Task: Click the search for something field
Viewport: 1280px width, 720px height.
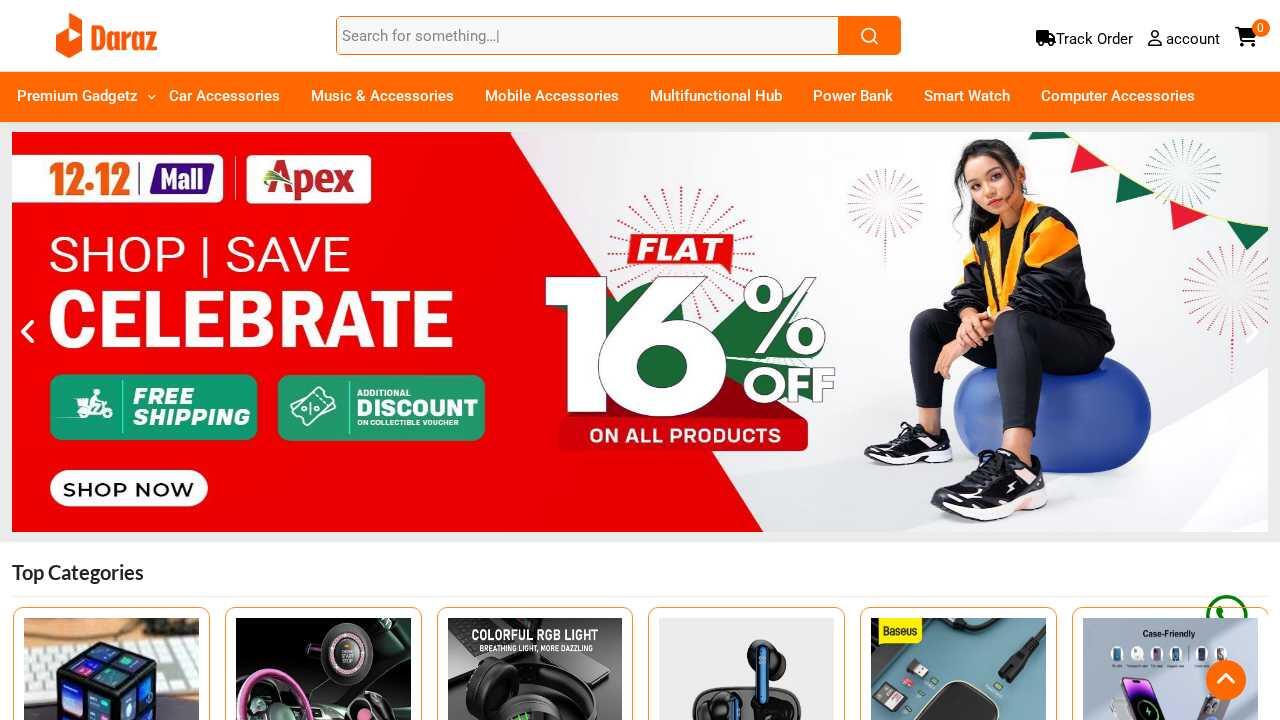Action: click(588, 36)
